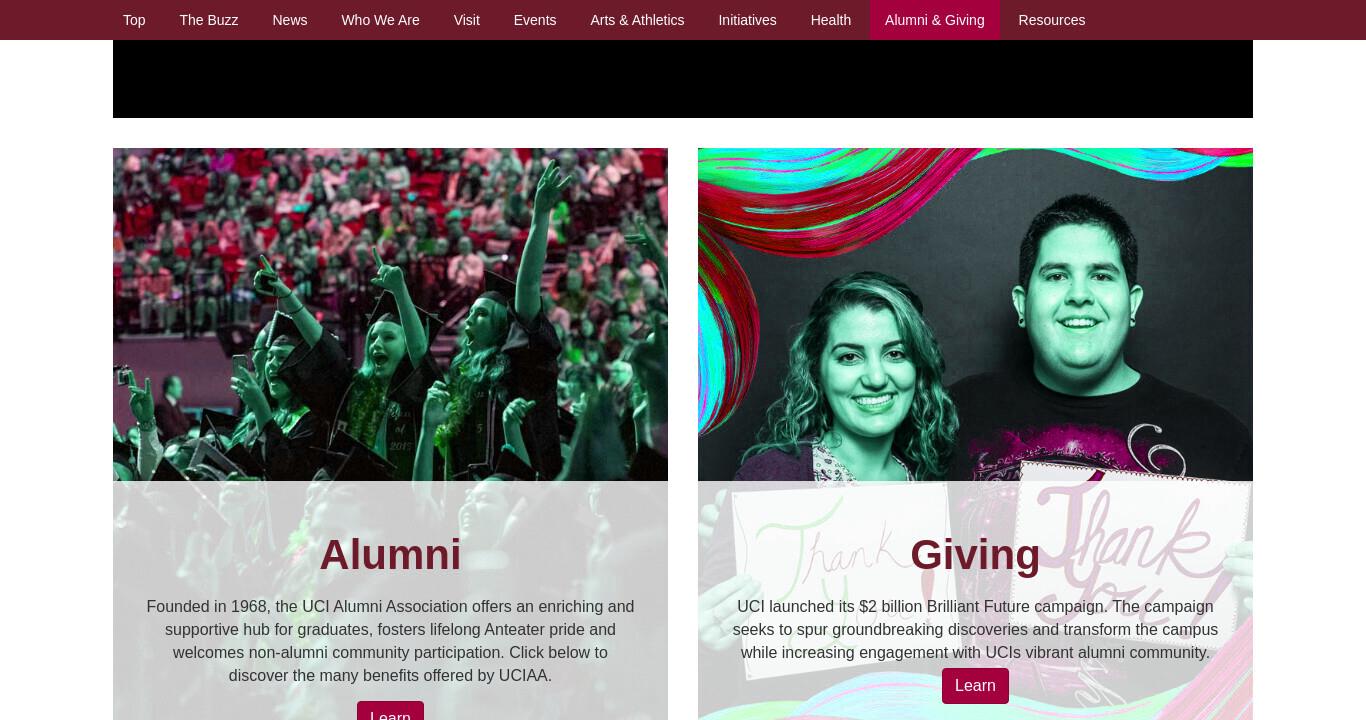The image size is (1366, 720).
Task: Open the graduation crowd photo
Action: (x=390, y=314)
